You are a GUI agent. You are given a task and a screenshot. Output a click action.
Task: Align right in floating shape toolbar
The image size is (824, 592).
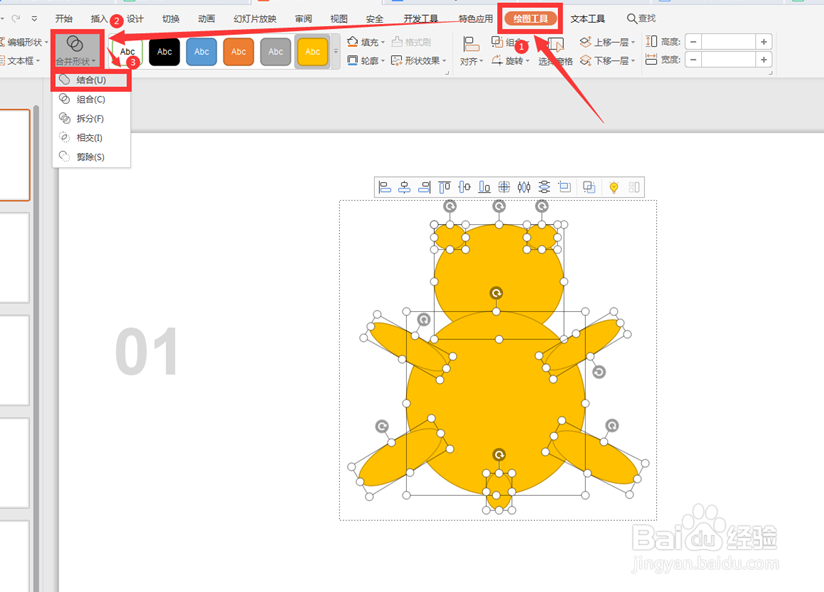[425, 187]
